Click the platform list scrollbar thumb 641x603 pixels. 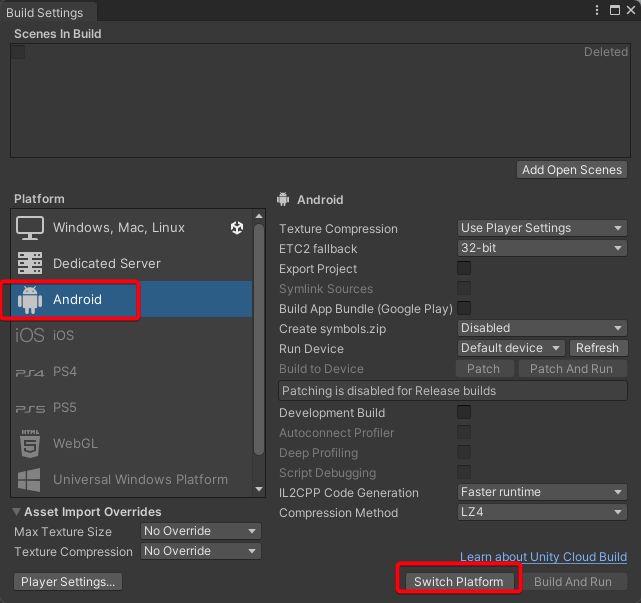tap(259, 339)
